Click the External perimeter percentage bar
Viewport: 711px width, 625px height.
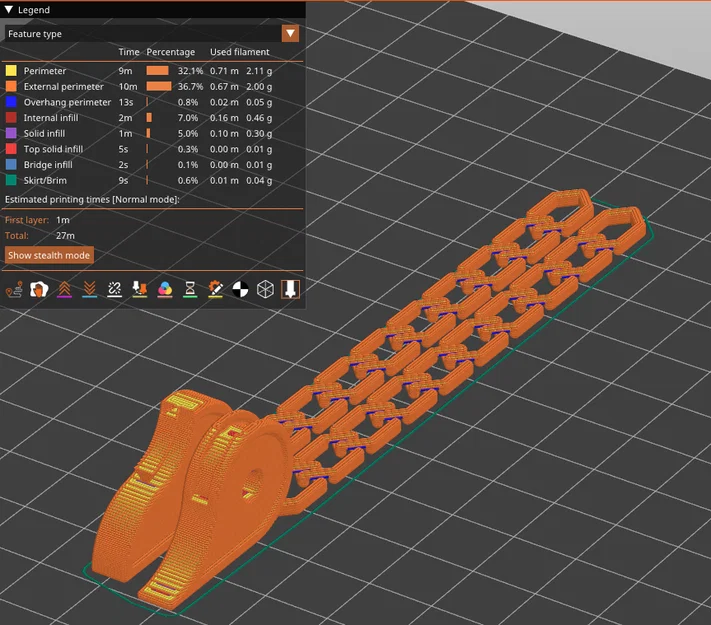159,86
